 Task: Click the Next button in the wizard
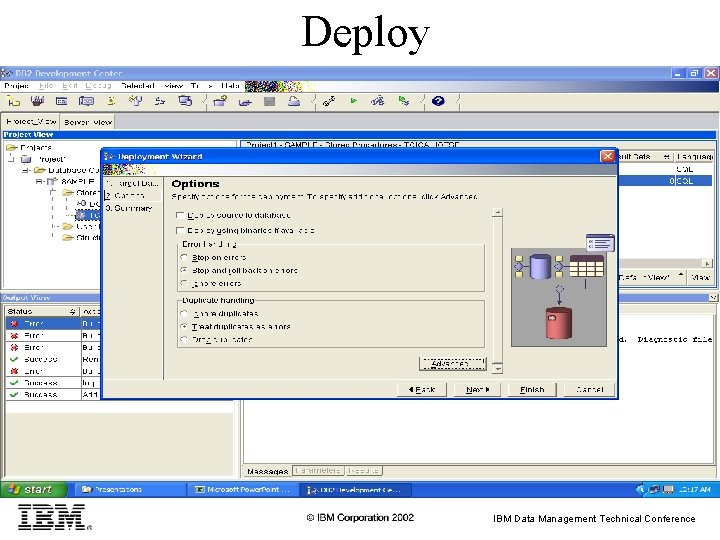pos(477,389)
